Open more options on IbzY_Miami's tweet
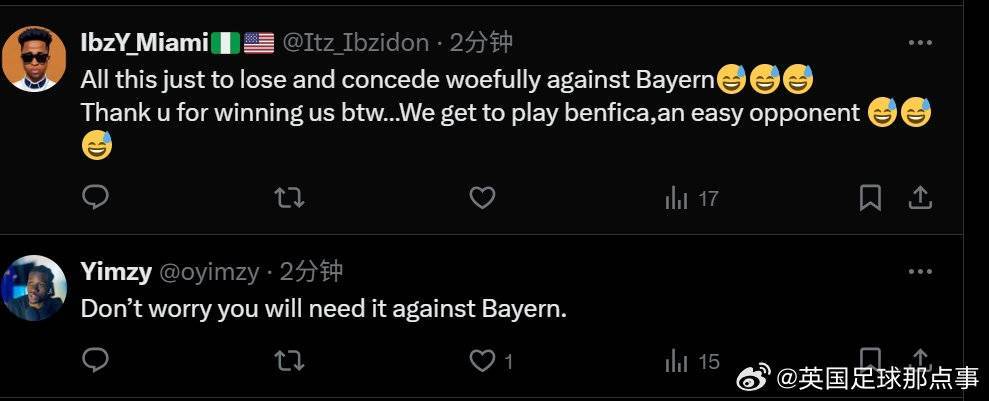989x401 pixels. pyautogui.click(x=920, y=43)
